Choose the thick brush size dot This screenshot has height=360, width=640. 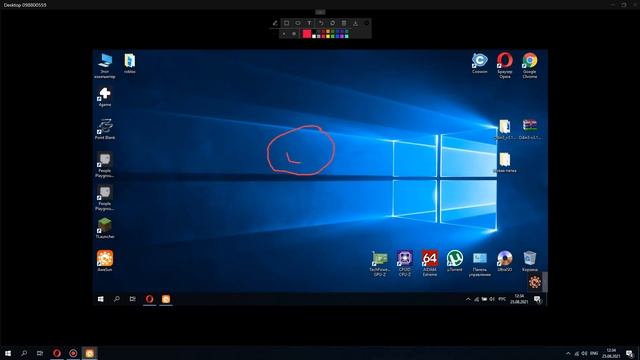pos(294,33)
